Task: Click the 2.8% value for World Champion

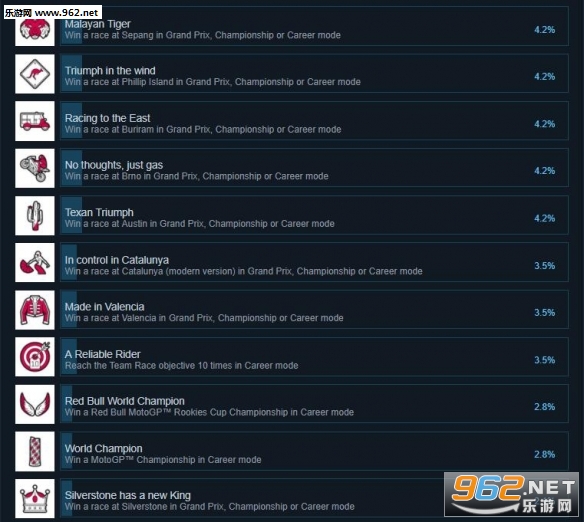Action: coord(545,454)
